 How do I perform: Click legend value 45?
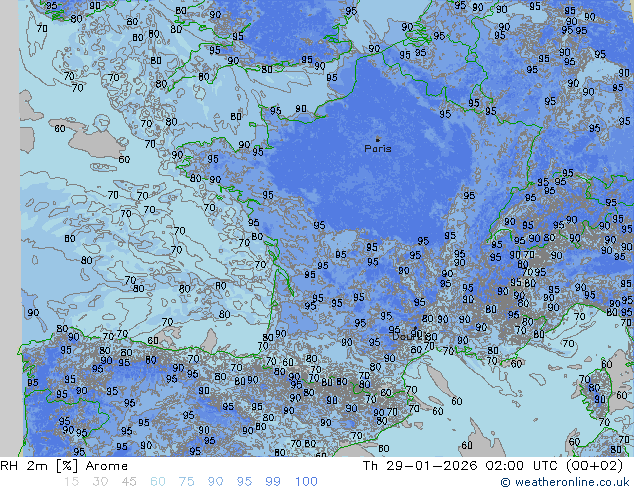[129, 482]
